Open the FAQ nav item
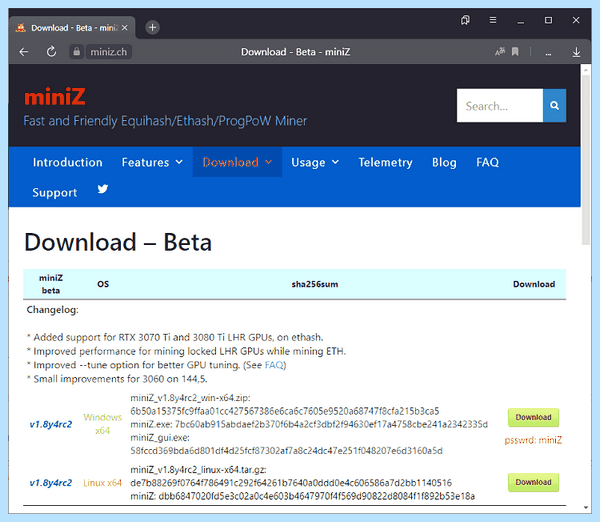 click(487, 162)
